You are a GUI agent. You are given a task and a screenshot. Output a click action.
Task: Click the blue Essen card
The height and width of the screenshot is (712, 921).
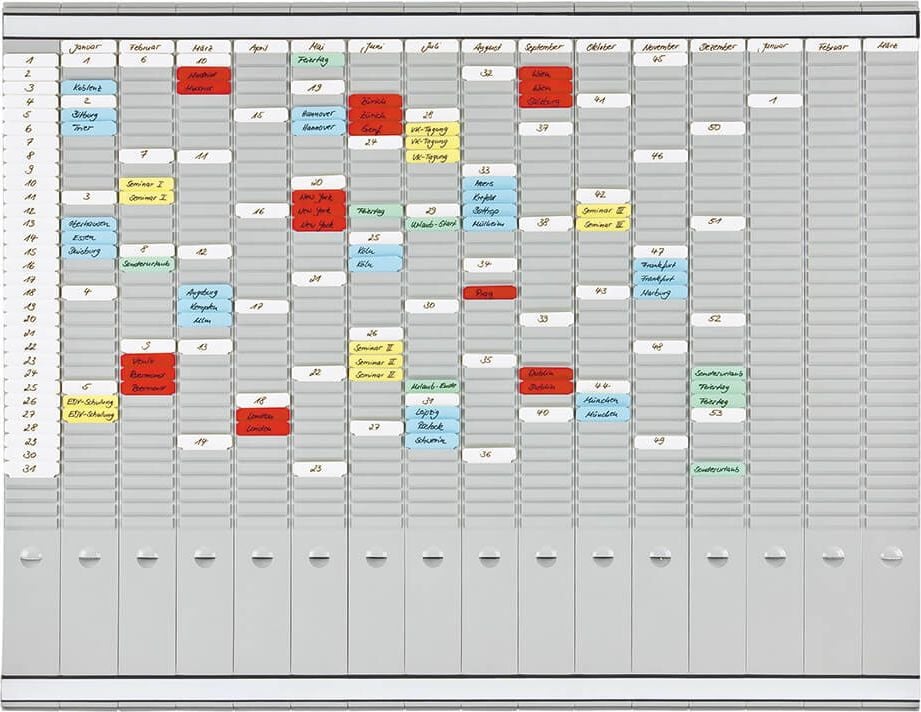coord(89,237)
